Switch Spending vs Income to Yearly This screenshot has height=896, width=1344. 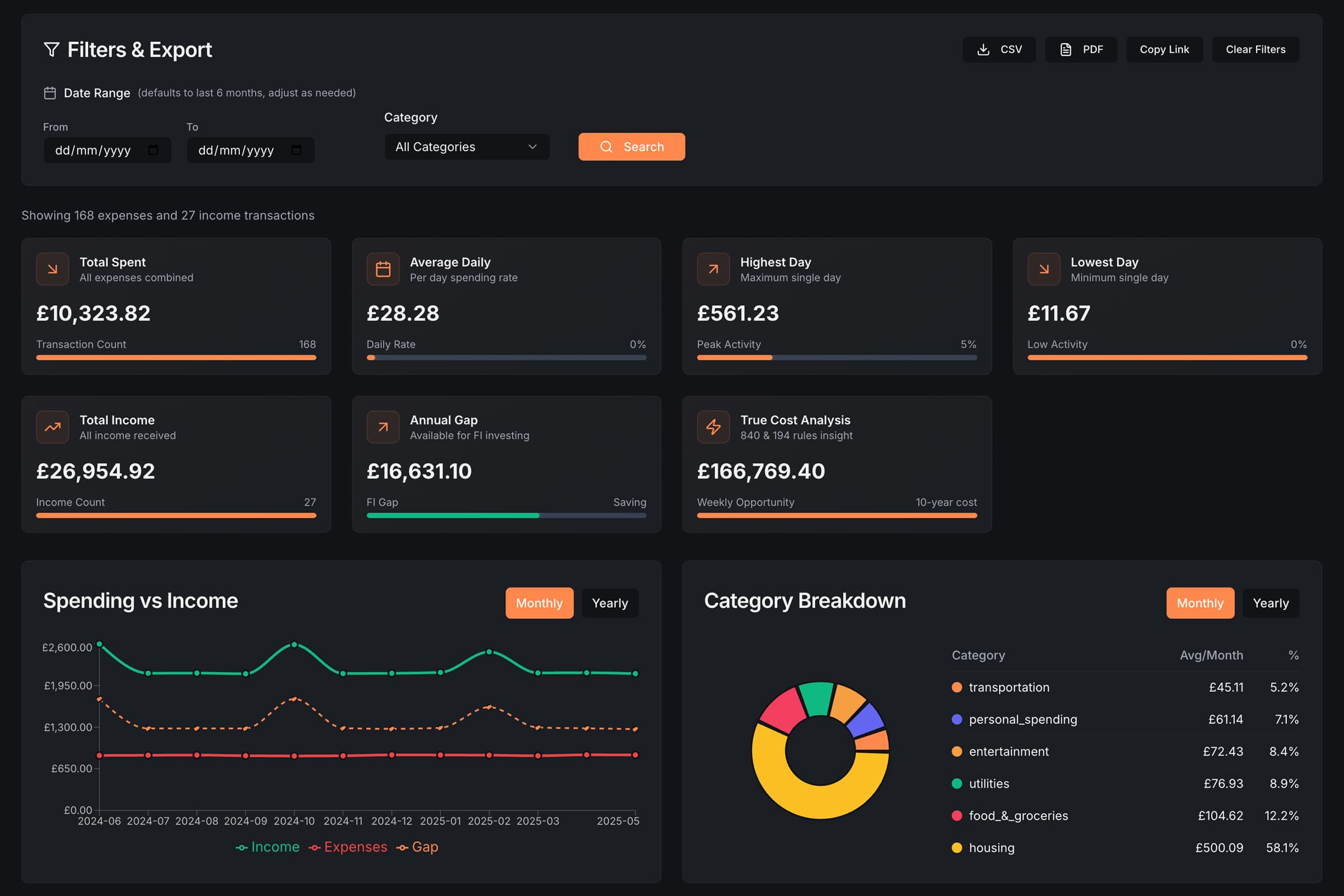pyautogui.click(x=610, y=603)
